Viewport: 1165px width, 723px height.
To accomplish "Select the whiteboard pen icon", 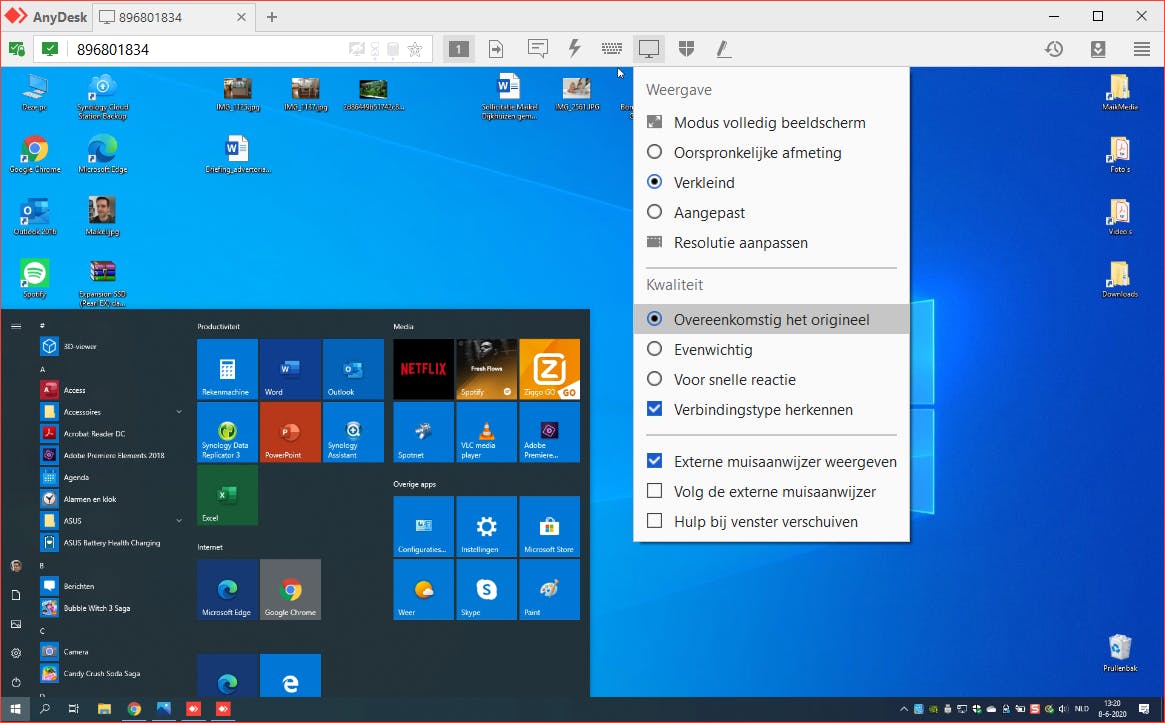I will [x=722, y=48].
